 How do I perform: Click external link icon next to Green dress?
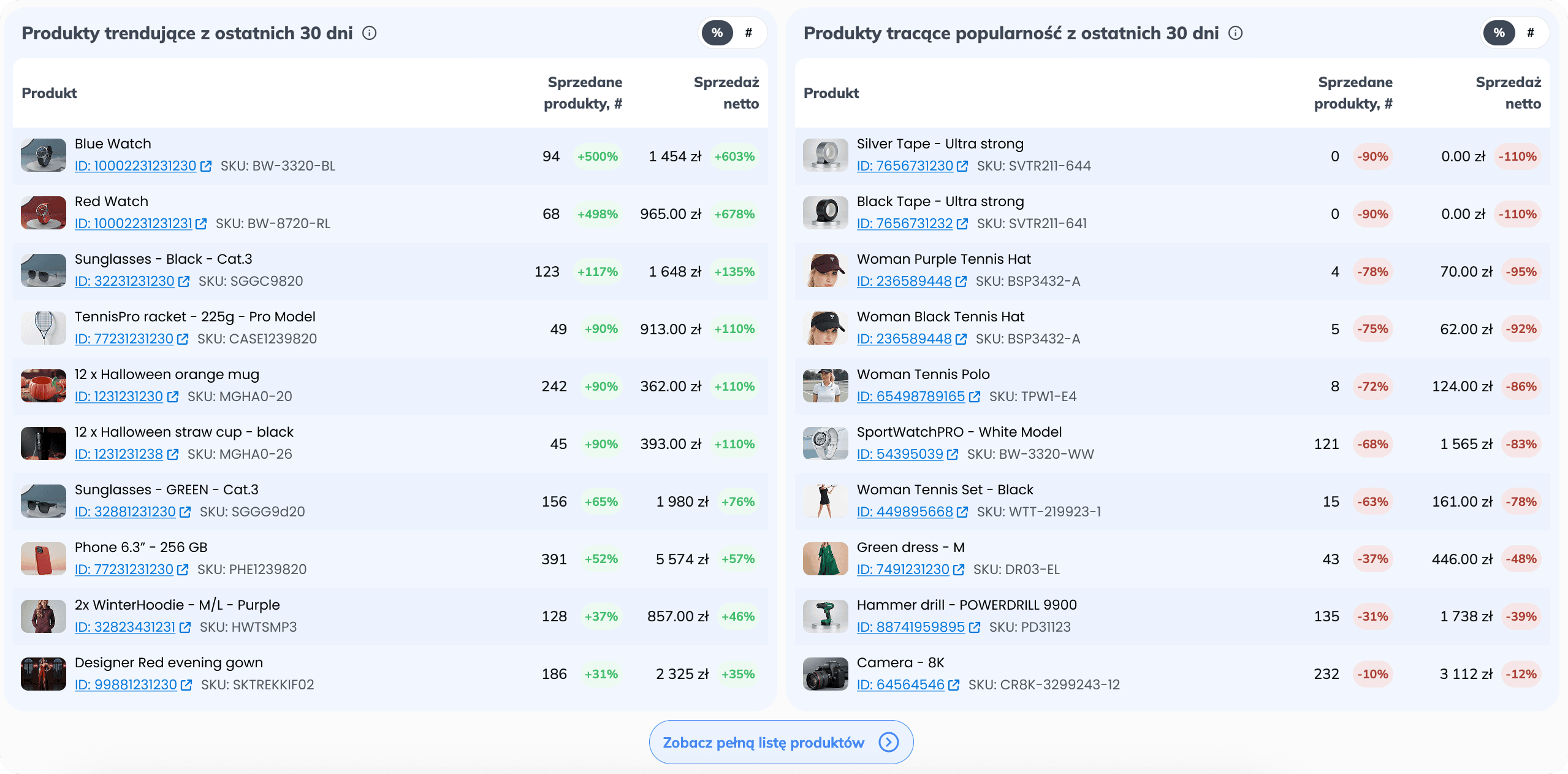tap(959, 570)
